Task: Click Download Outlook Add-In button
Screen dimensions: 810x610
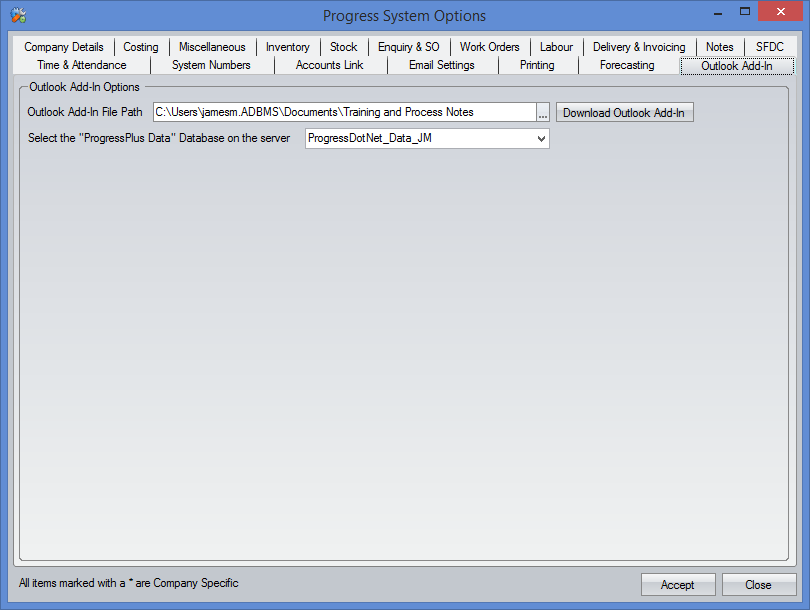Action: click(x=625, y=113)
